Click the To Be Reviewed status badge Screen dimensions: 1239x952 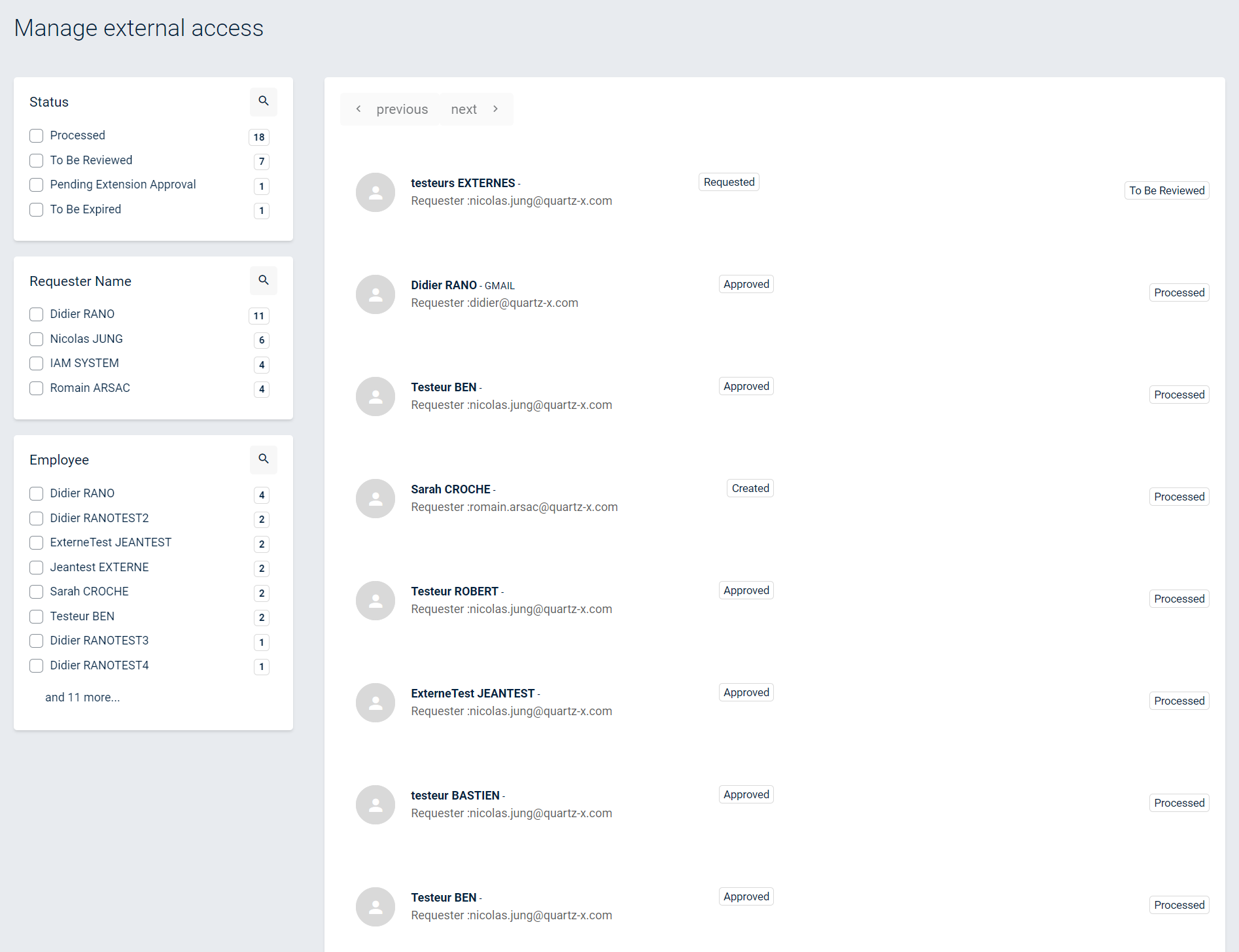pyautogui.click(x=1166, y=190)
